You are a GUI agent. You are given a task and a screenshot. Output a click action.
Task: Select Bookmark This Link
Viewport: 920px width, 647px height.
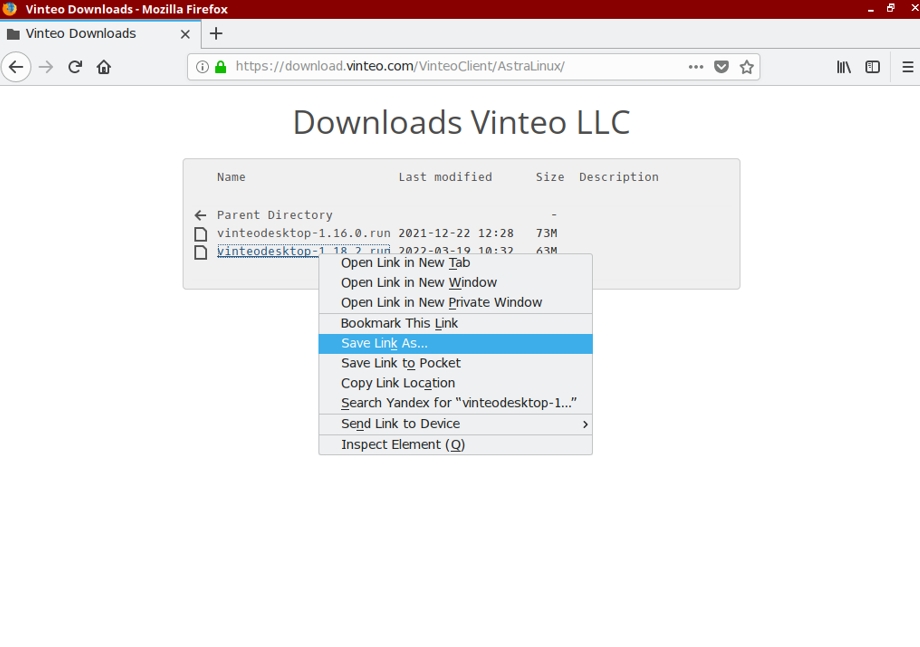tap(455, 323)
